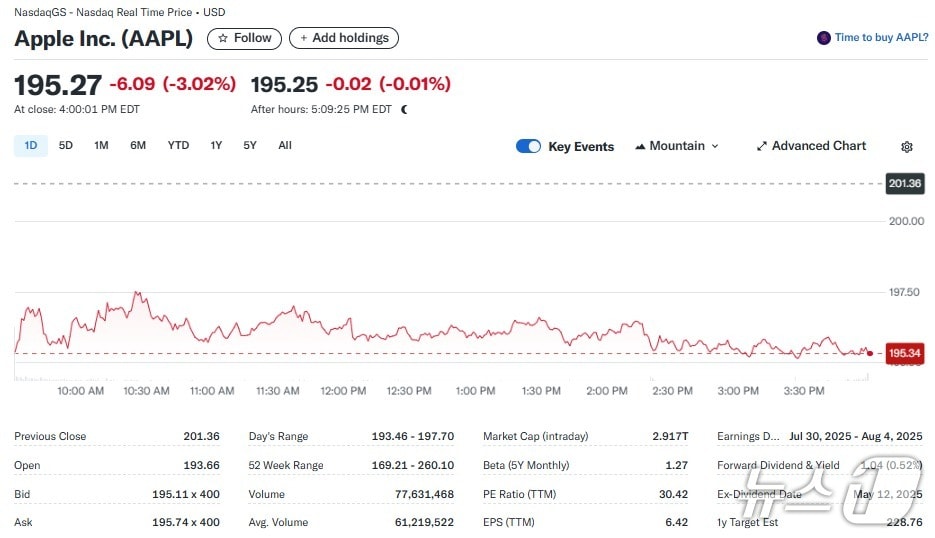
Task: Show the 6M chart range
Action: pos(138,145)
